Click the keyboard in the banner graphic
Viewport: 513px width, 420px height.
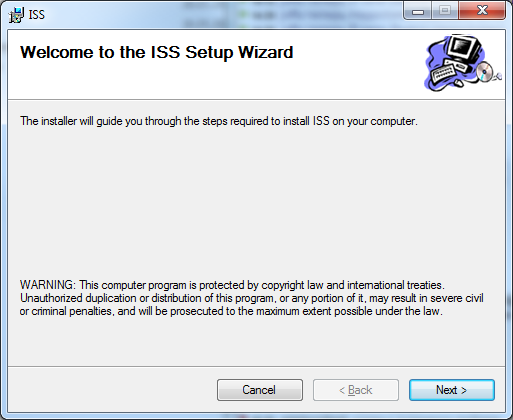click(443, 74)
